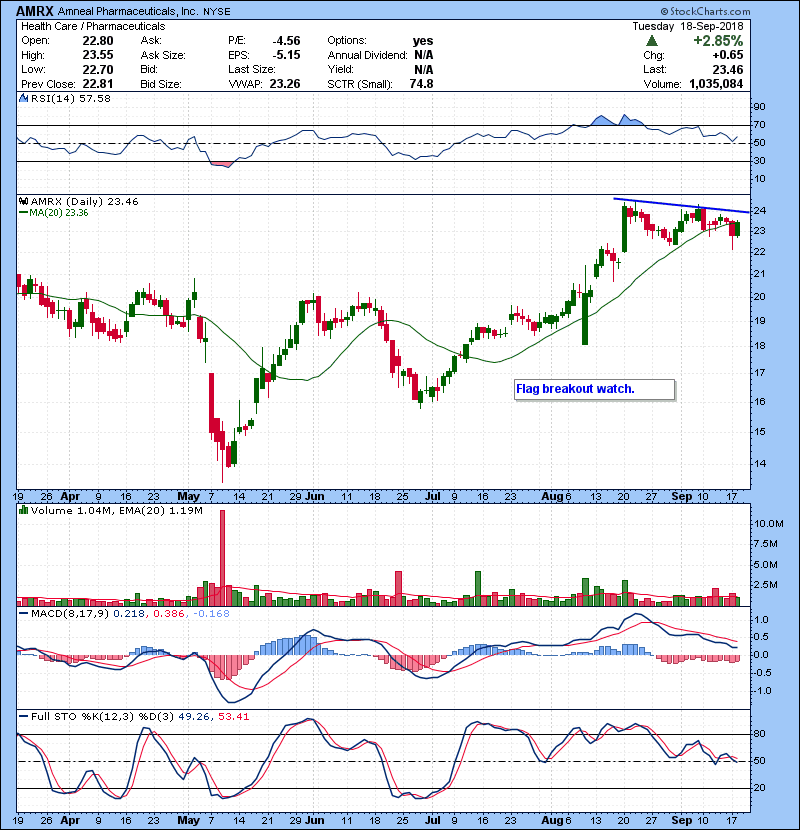Viewport: 800px width, 830px height.
Task: Click the MACD signal value 0.386
Action: pyautogui.click(x=169, y=614)
